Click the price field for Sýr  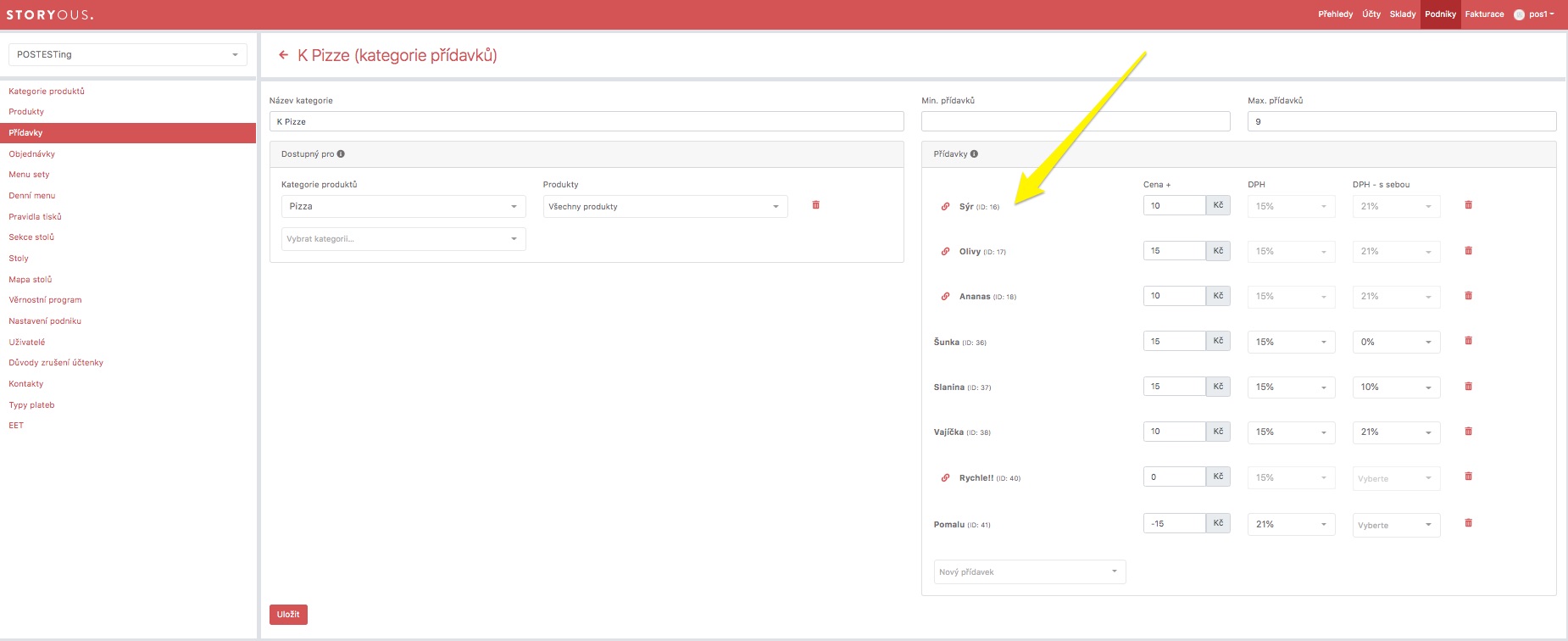1175,205
